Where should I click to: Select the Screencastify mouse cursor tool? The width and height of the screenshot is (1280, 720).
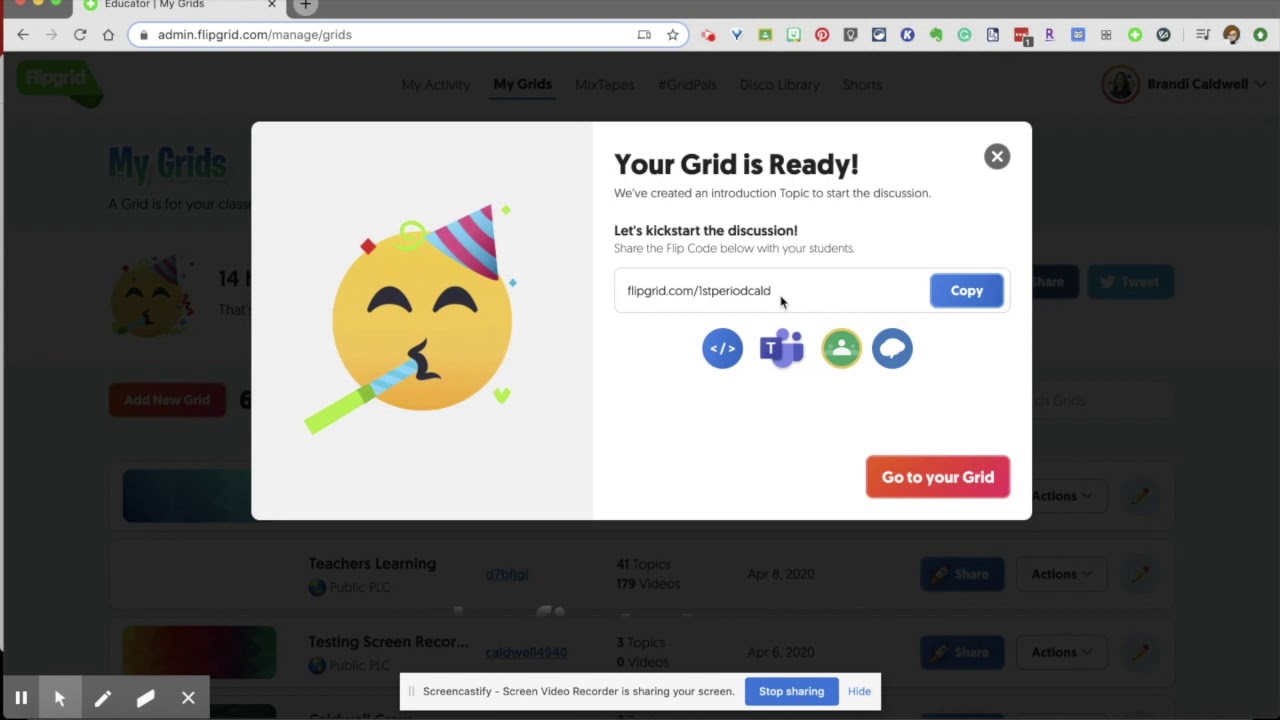click(60, 698)
